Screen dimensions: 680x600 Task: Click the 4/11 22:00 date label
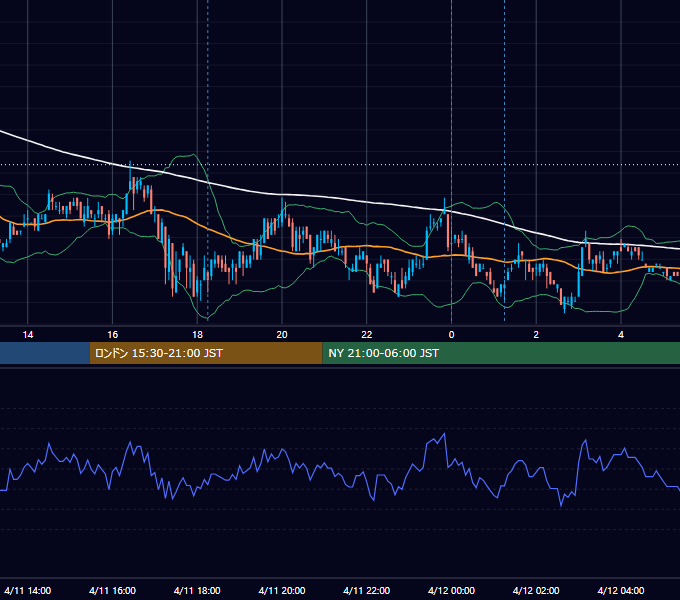(x=367, y=590)
